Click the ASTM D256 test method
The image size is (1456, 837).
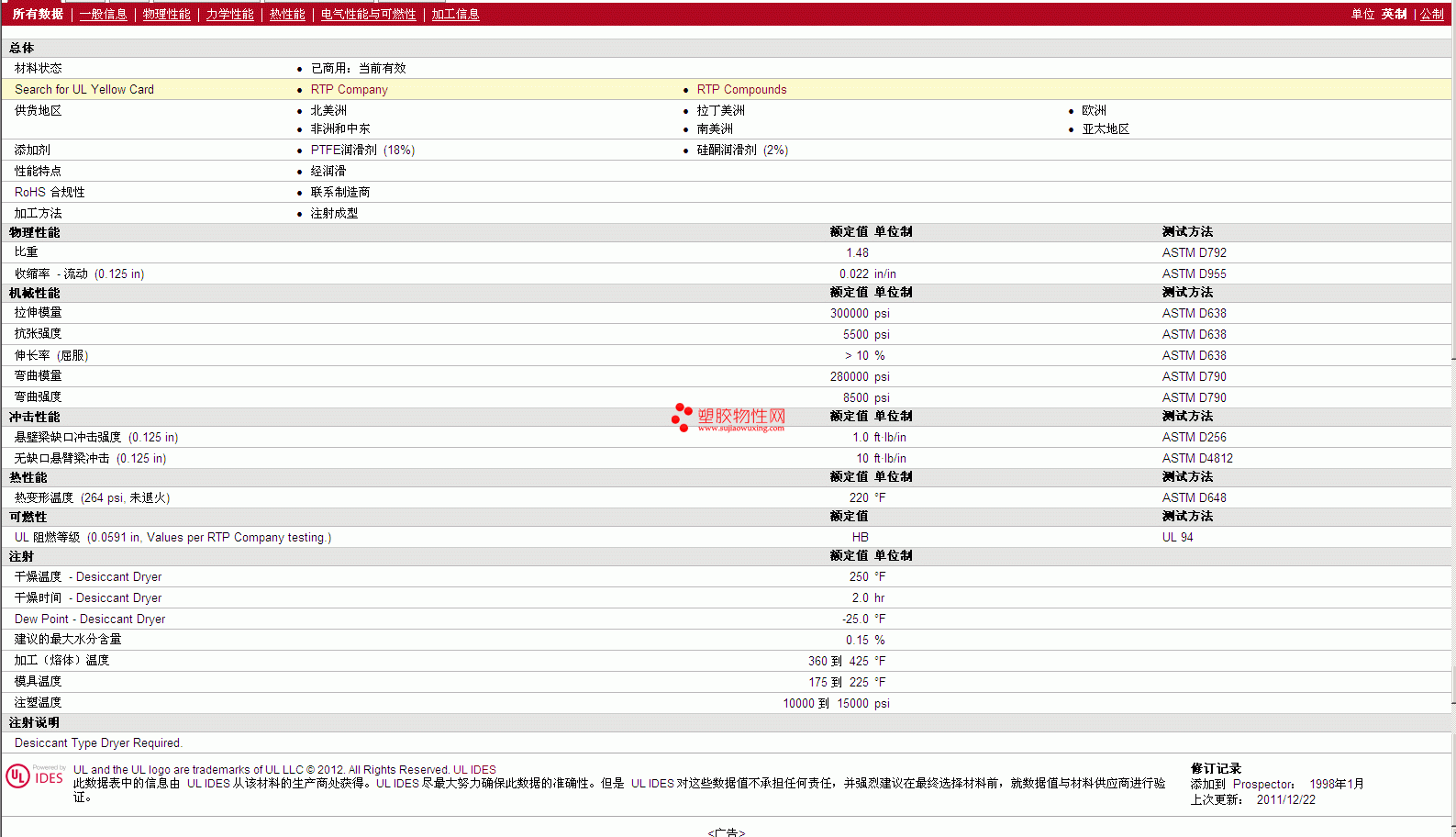1194,438
